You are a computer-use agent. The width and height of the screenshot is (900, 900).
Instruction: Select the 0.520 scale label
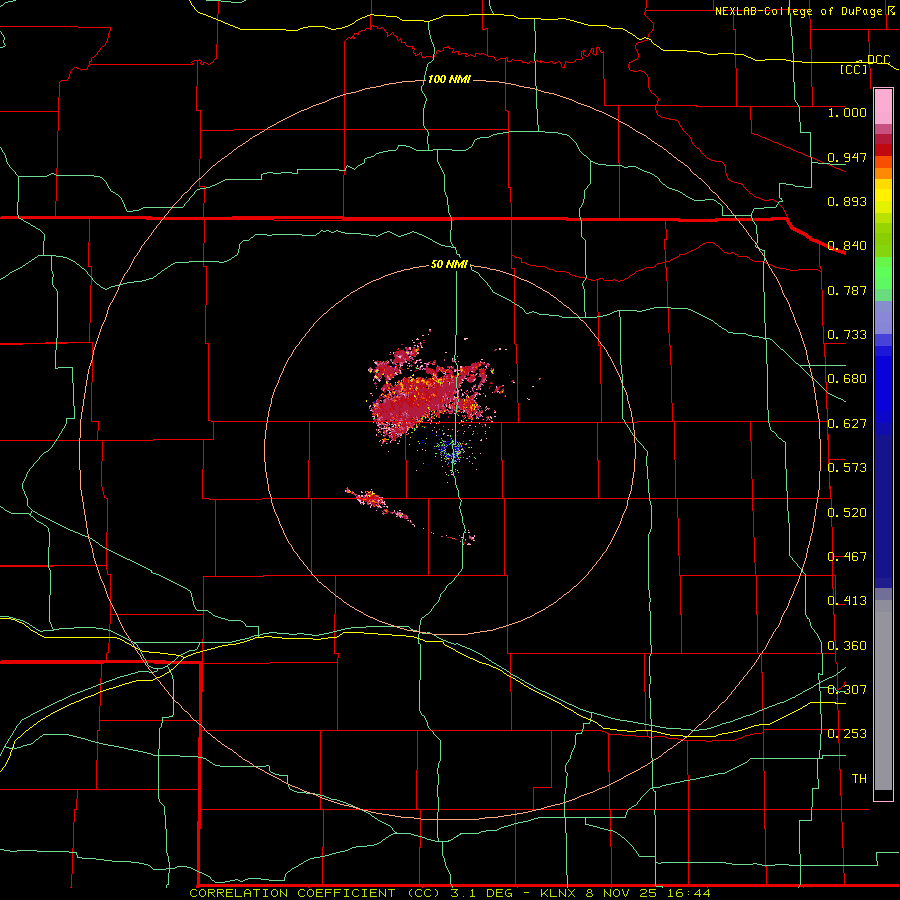click(847, 513)
